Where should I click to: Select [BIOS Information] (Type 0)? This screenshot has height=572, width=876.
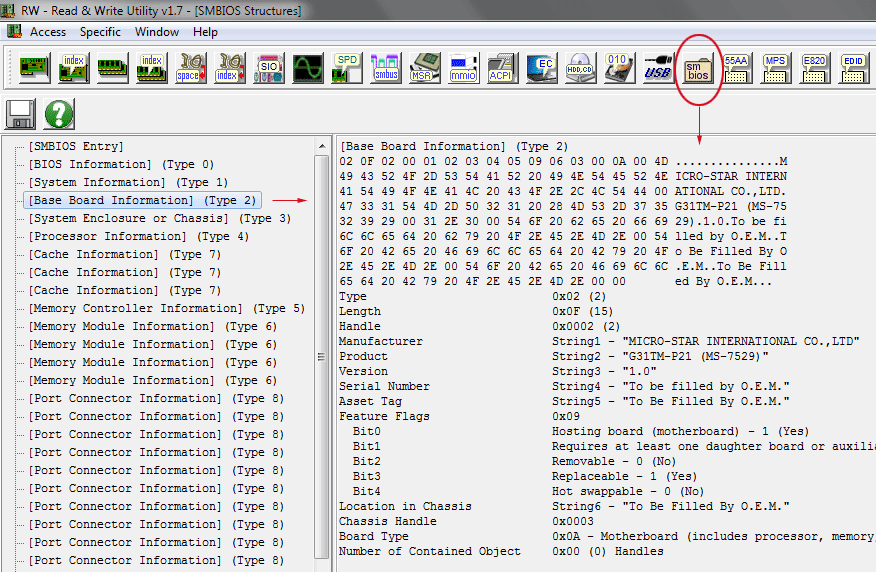[121, 164]
